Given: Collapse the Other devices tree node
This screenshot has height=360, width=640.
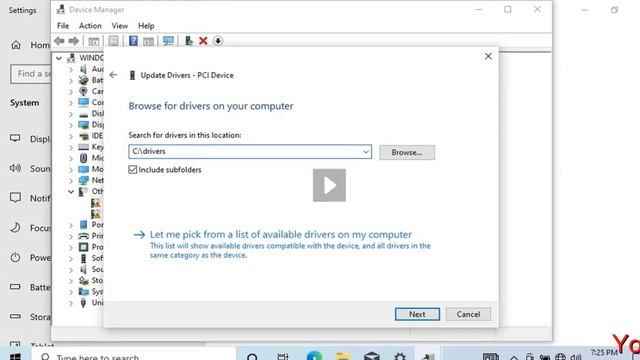Looking at the screenshot, I should pyautogui.click(x=71, y=191).
